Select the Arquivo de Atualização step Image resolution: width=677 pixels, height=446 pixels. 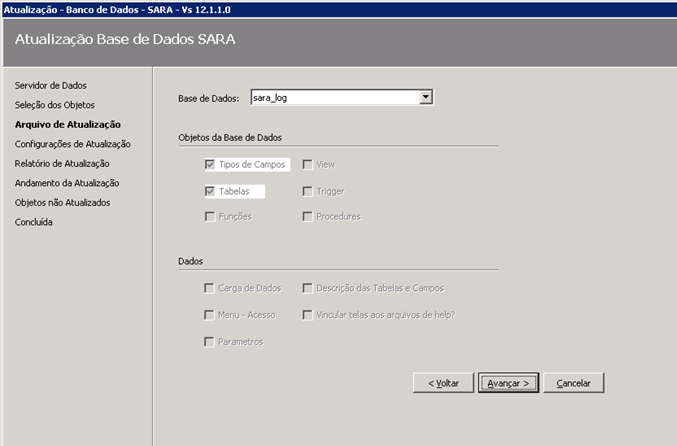pos(68,124)
